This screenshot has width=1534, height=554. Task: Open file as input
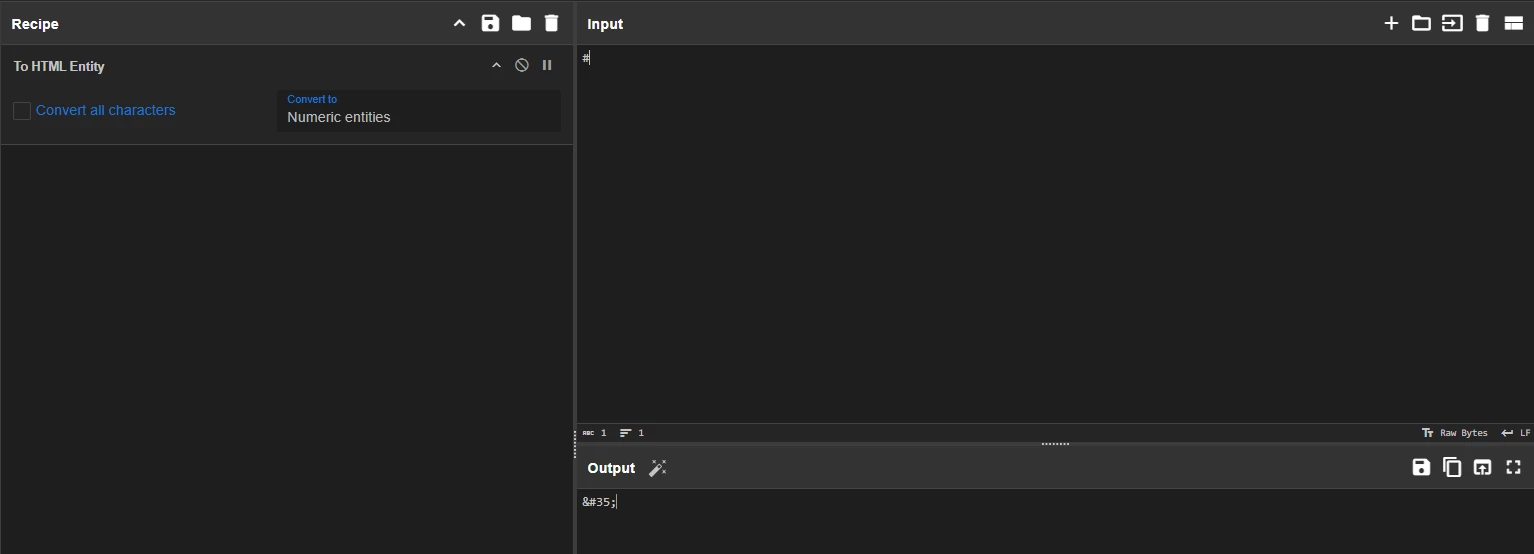[1452, 23]
